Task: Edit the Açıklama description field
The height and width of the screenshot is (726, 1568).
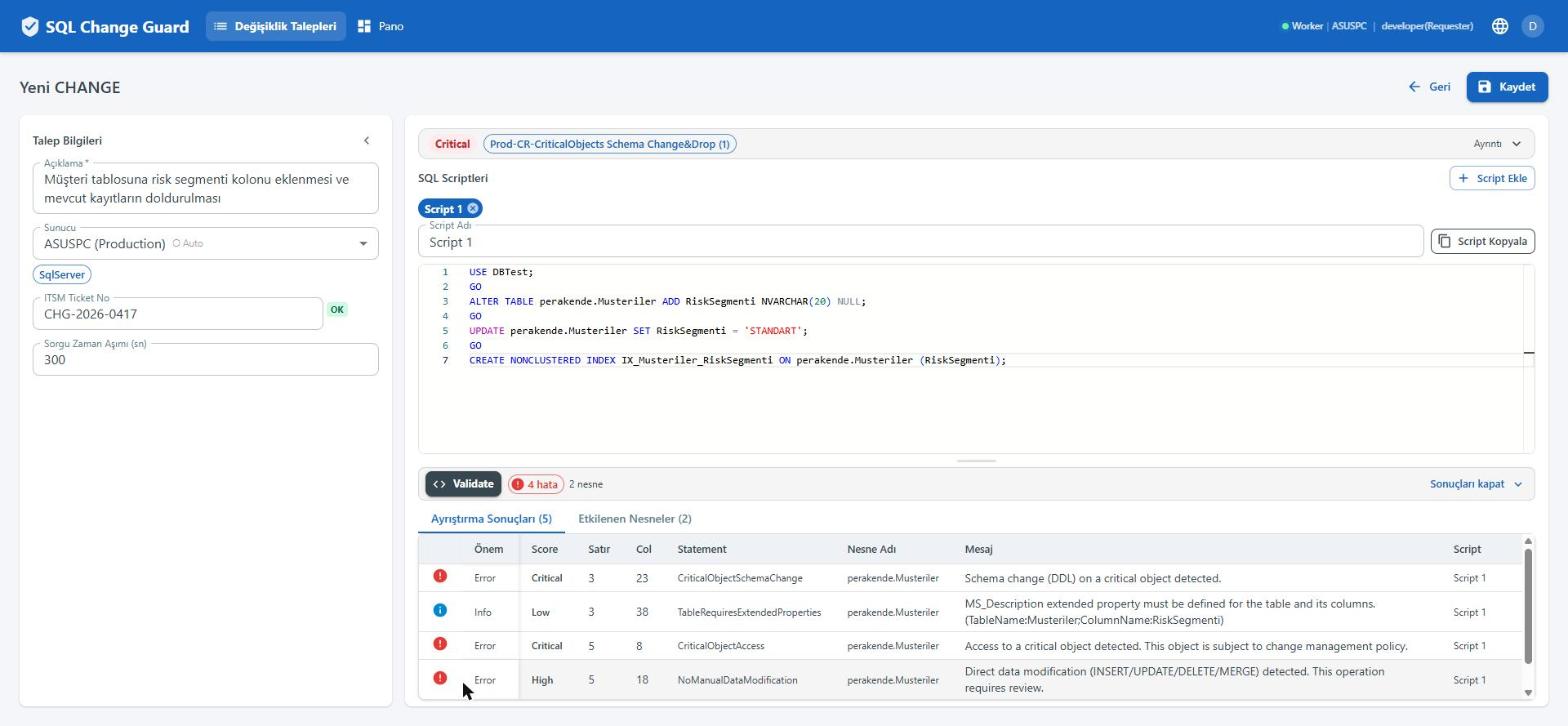Action: coord(205,189)
